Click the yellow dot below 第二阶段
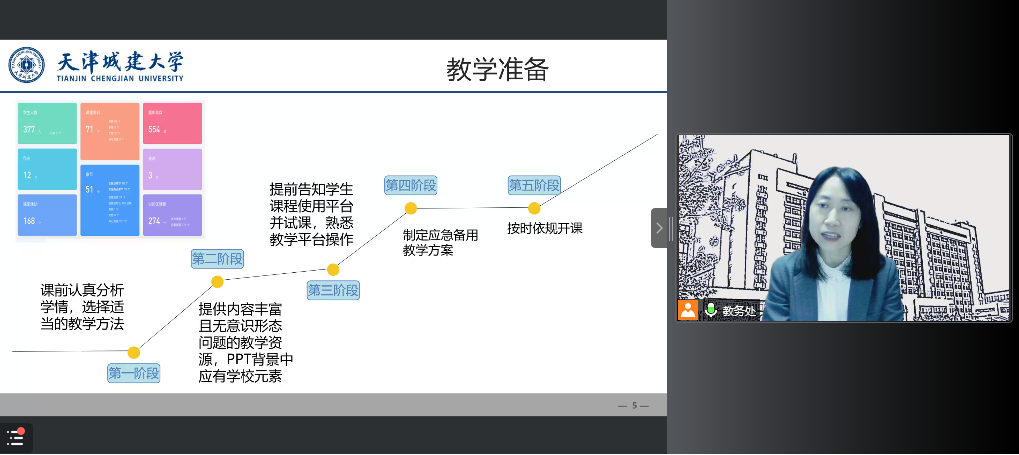Image resolution: width=1019 pixels, height=455 pixels. (217, 281)
